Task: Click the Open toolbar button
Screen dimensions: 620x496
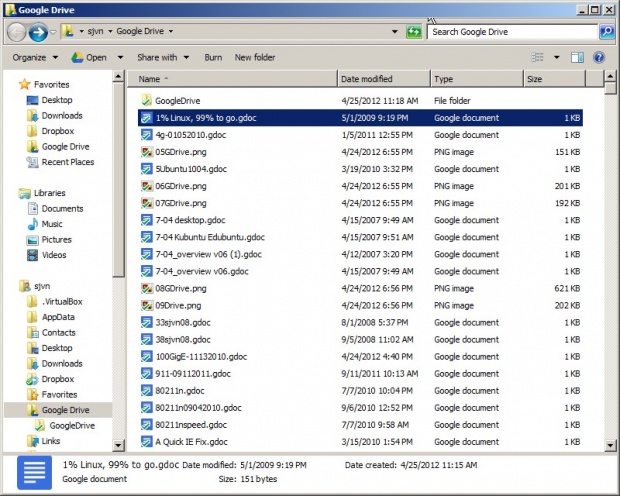Action: click(x=89, y=58)
